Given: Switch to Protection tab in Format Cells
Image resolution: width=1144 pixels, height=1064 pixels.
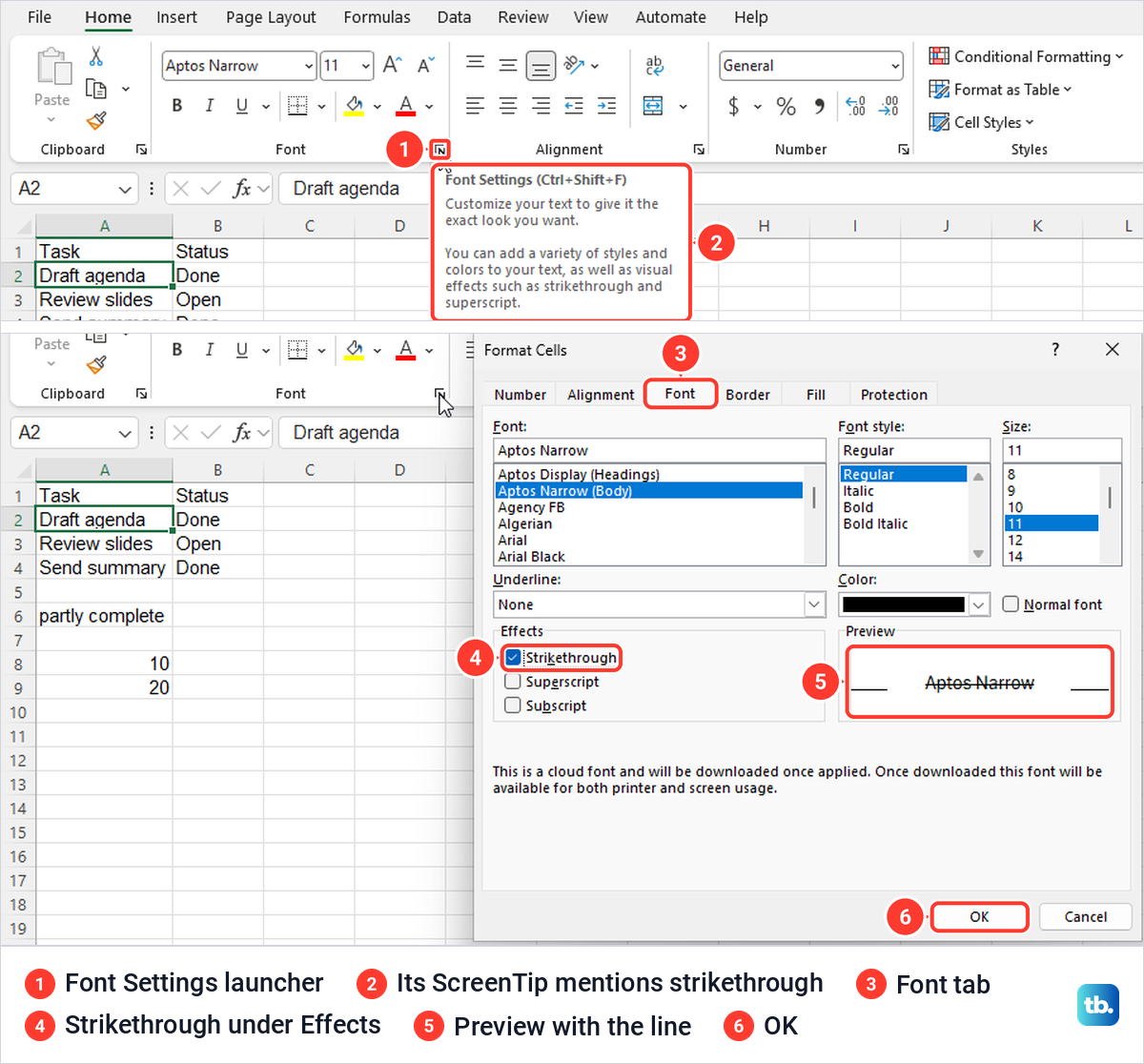Looking at the screenshot, I should 894,395.
